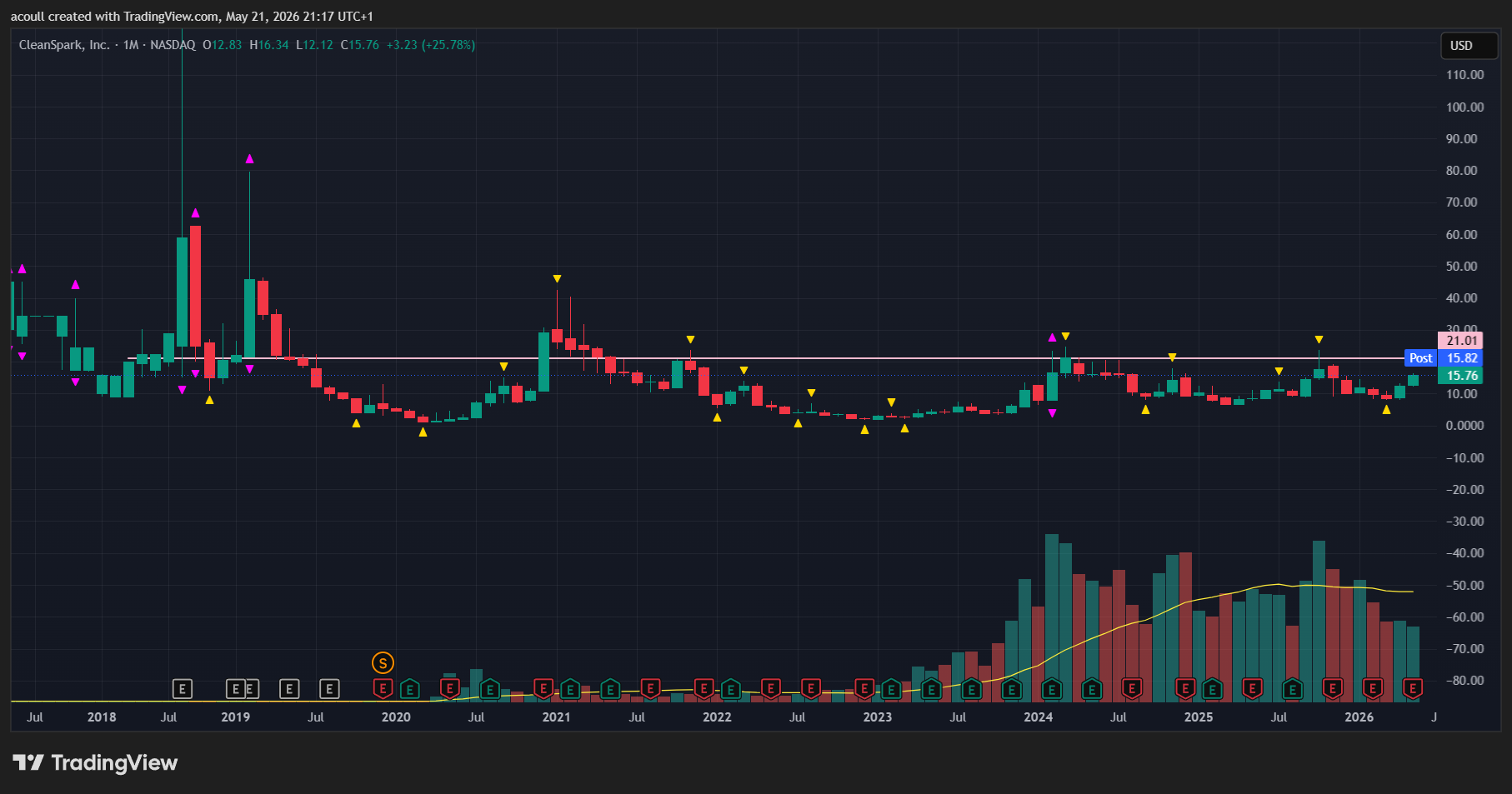Open red earnings marker just before Jul 2022
The height and width of the screenshot is (794, 1512).
[x=771, y=689]
